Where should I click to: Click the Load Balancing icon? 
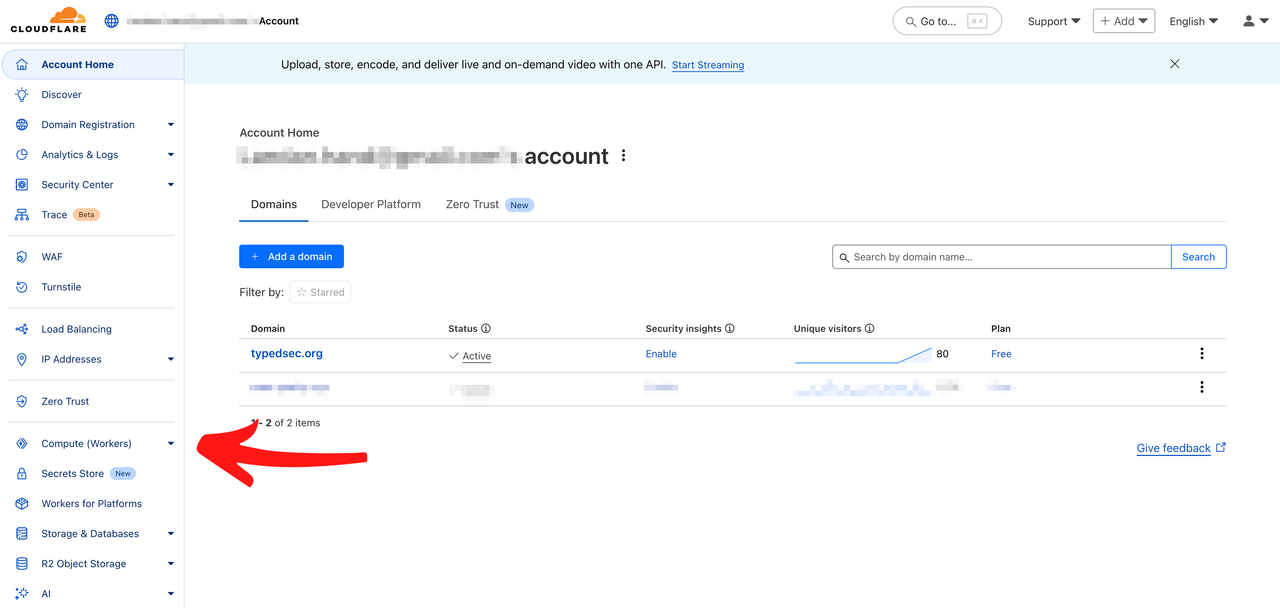tap(22, 329)
